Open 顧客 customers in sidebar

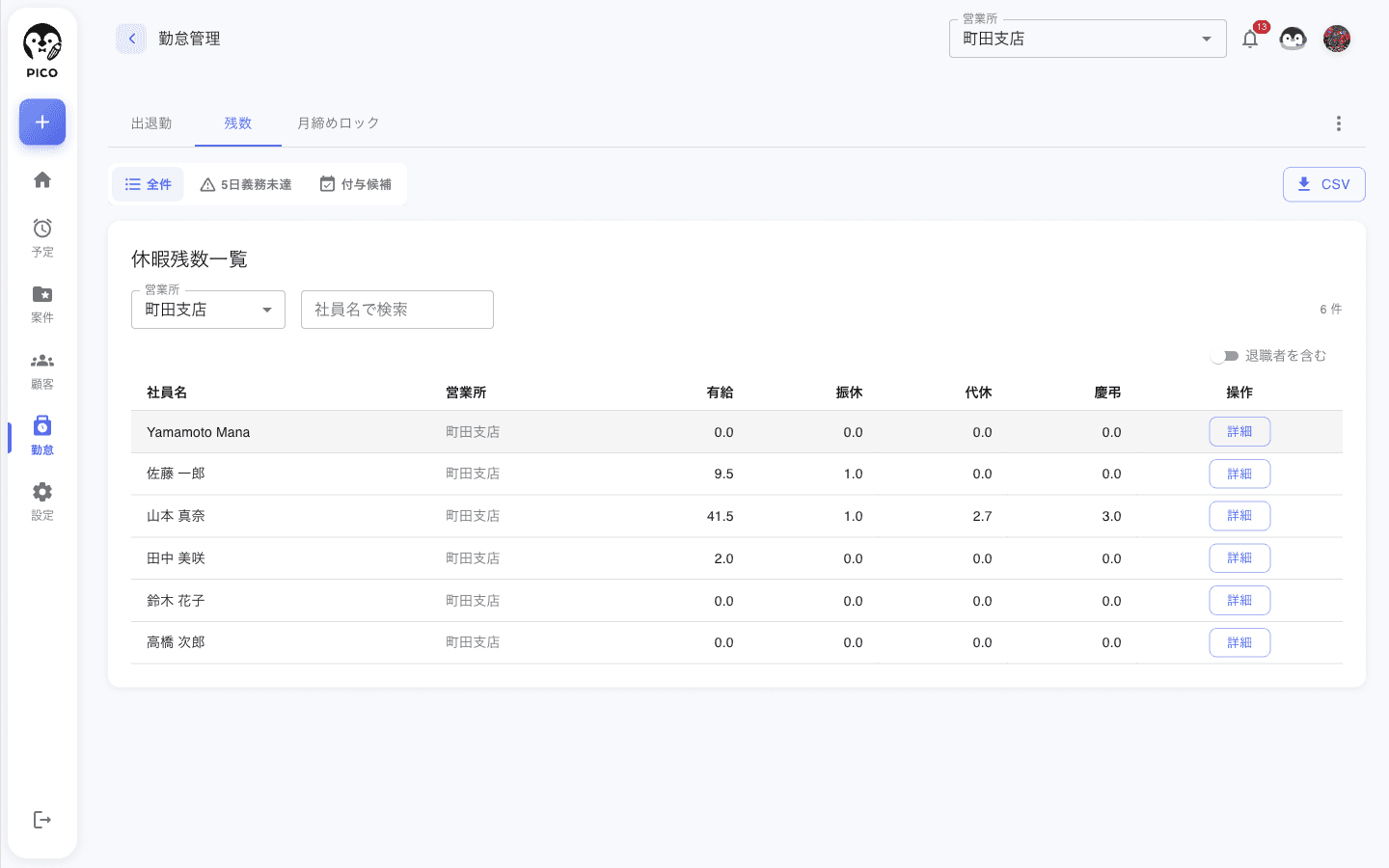pyautogui.click(x=42, y=369)
